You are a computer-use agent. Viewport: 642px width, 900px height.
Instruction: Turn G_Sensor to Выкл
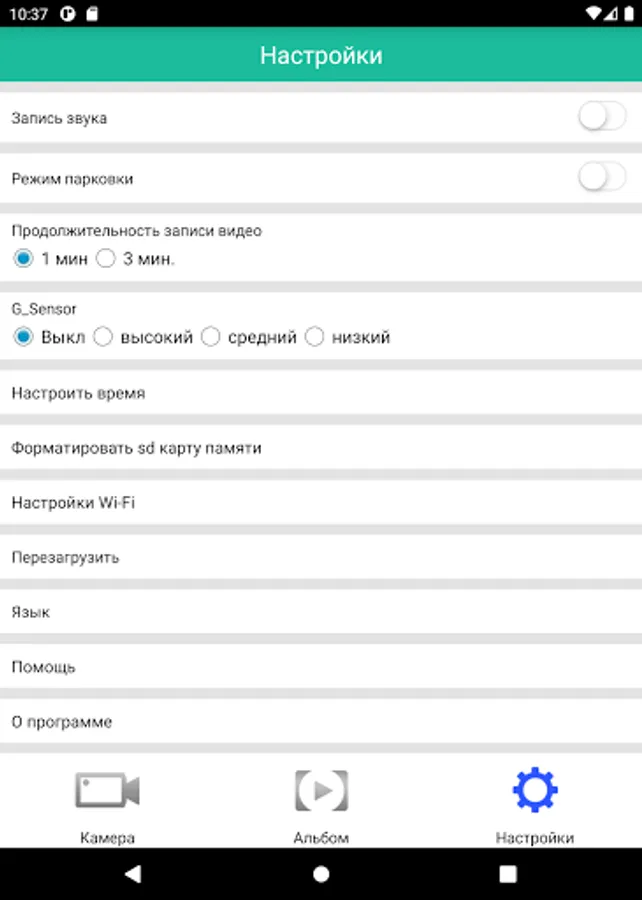23,337
